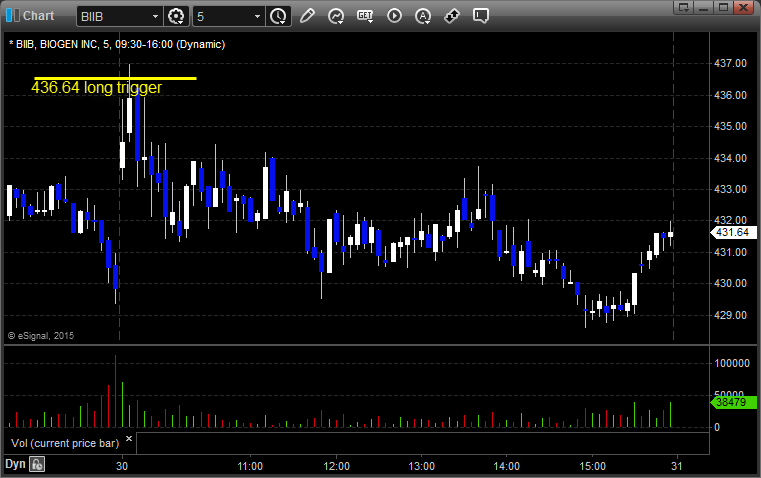The width and height of the screenshot is (761, 478).
Task: Click the 31 date label on time axis
Action: [677, 466]
